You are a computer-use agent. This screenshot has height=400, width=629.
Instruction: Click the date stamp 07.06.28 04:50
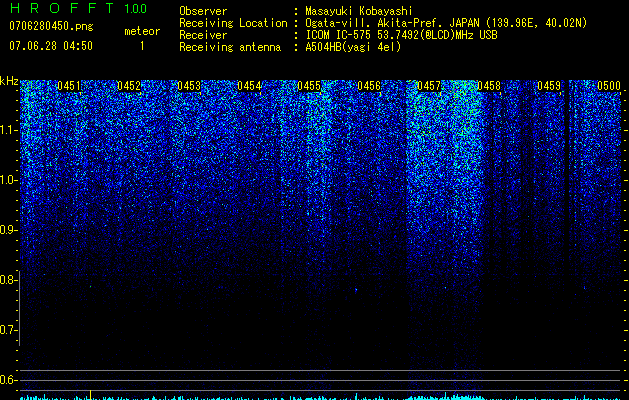51,46
